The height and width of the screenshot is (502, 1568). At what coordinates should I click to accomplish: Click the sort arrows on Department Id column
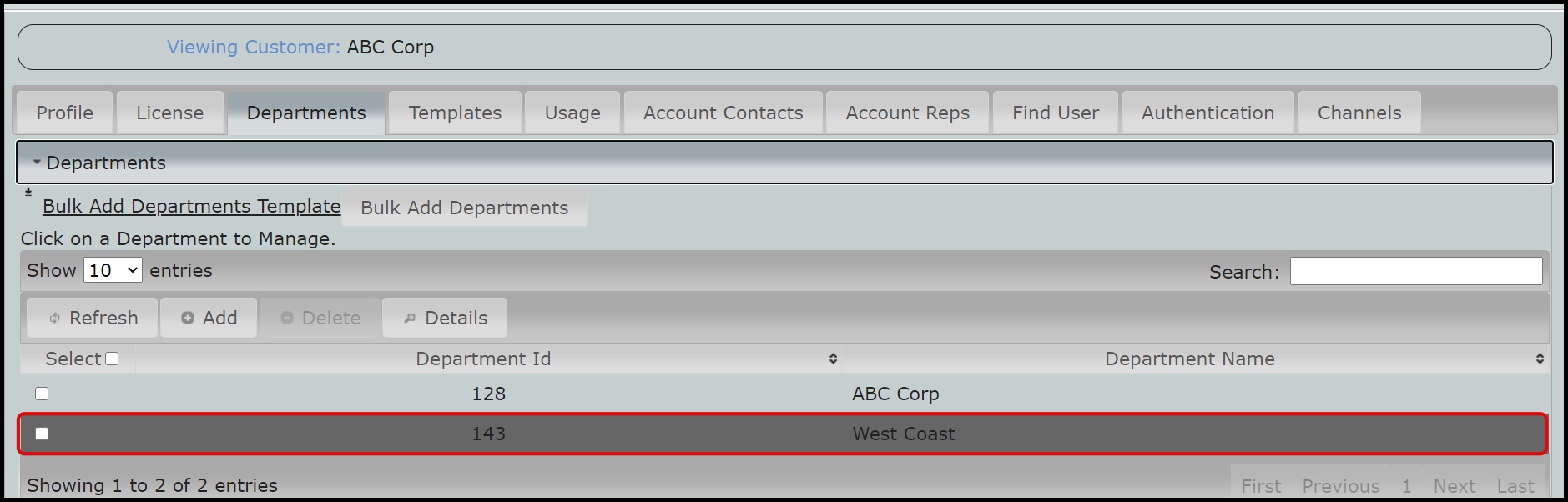[x=831, y=359]
